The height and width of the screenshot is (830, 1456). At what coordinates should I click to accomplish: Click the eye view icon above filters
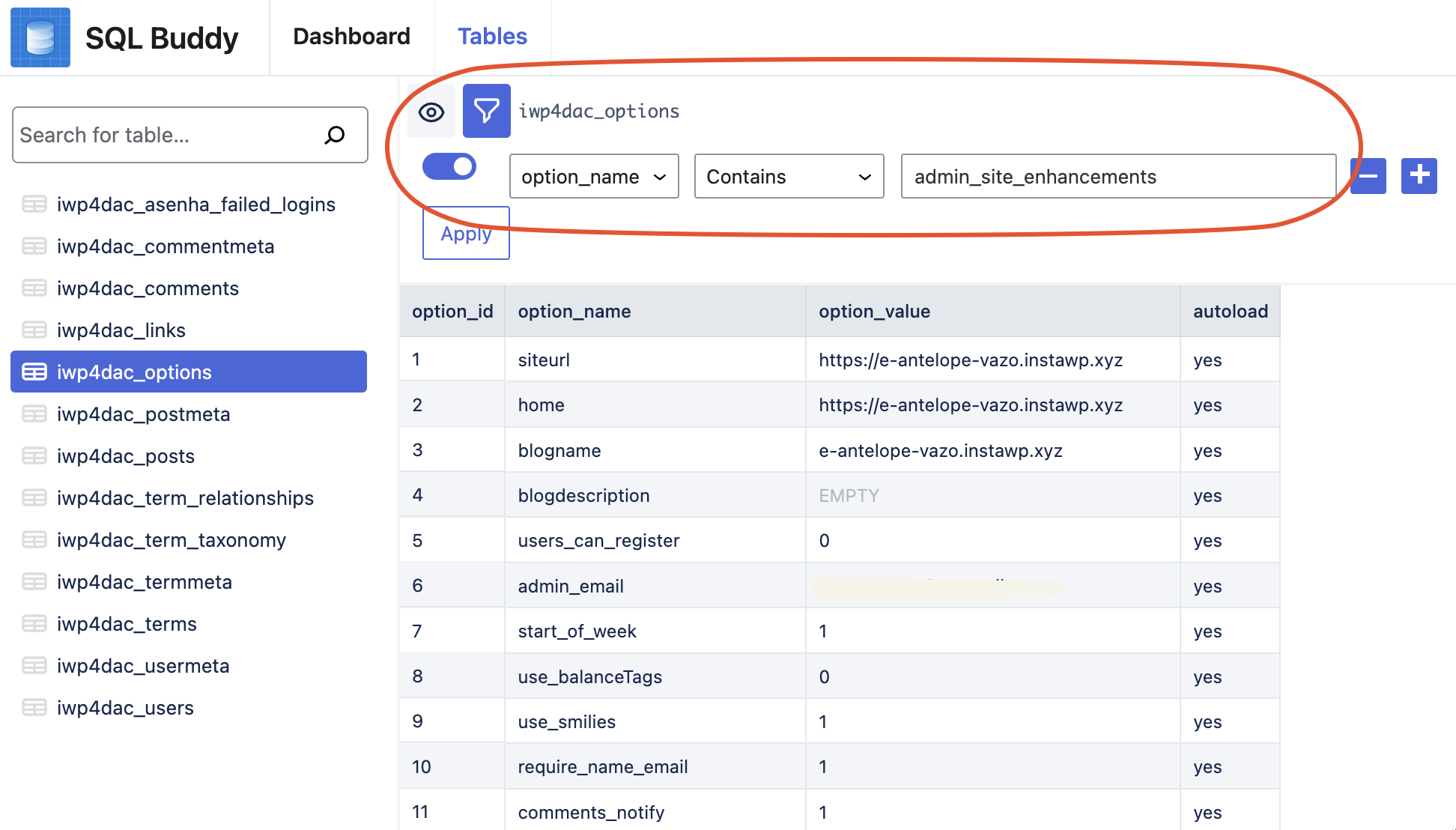pos(431,112)
